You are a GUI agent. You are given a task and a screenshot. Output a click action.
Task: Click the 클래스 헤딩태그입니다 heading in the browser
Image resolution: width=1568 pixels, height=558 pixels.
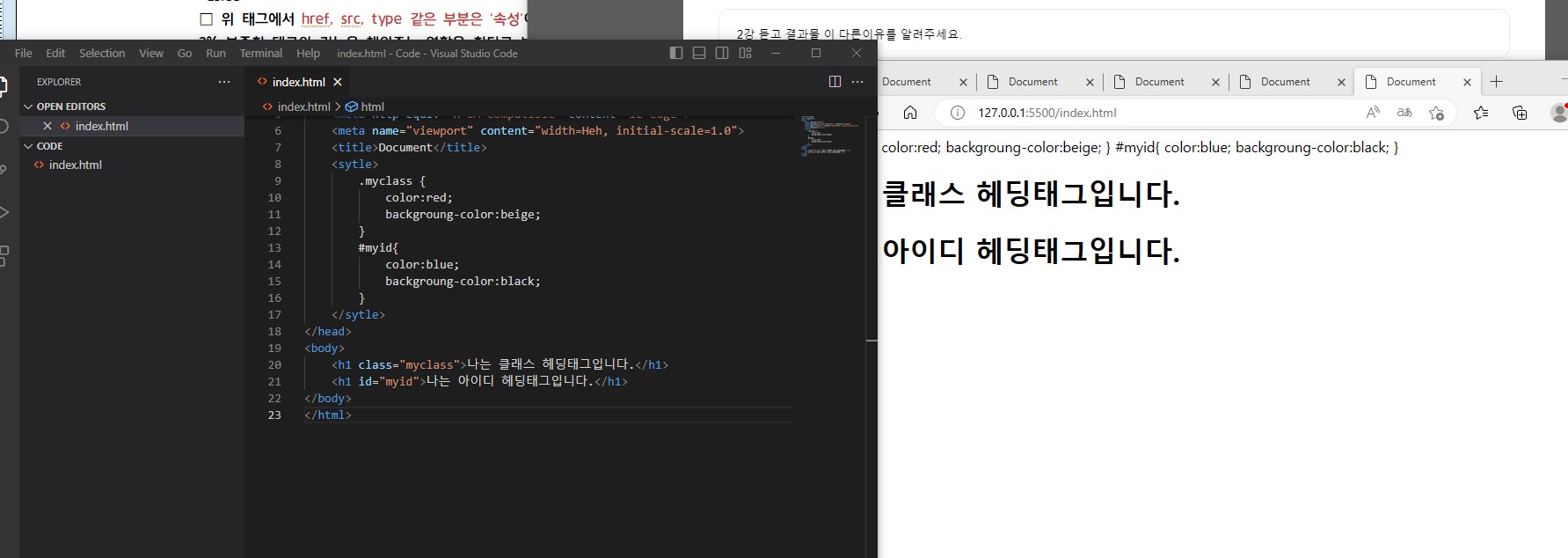1031,194
